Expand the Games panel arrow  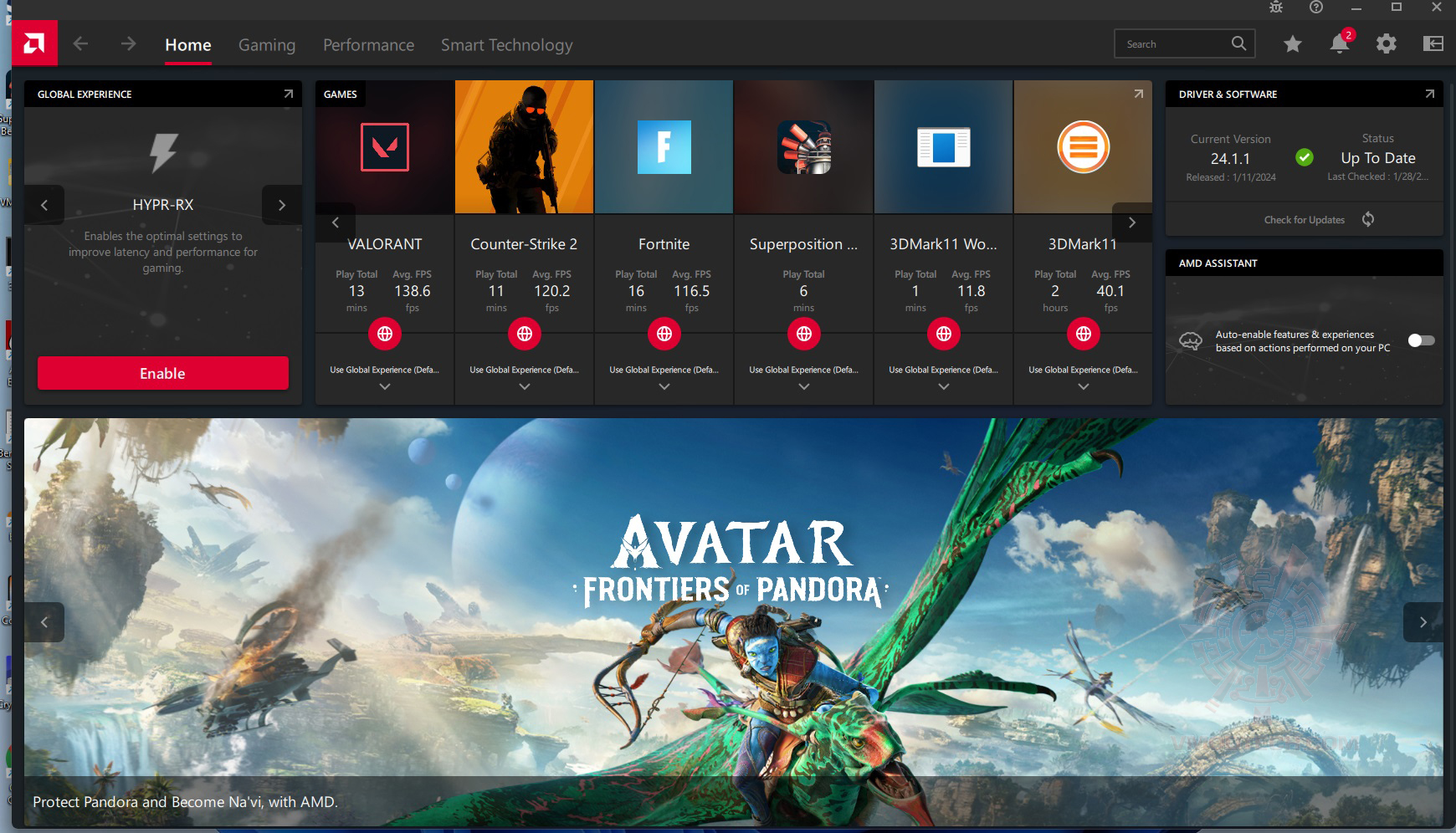pyautogui.click(x=1138, y=94)
